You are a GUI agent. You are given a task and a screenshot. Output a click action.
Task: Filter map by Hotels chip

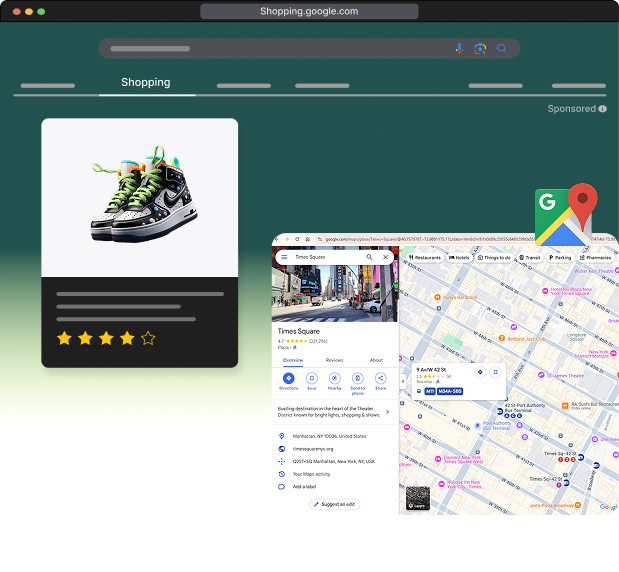(459, 257)
